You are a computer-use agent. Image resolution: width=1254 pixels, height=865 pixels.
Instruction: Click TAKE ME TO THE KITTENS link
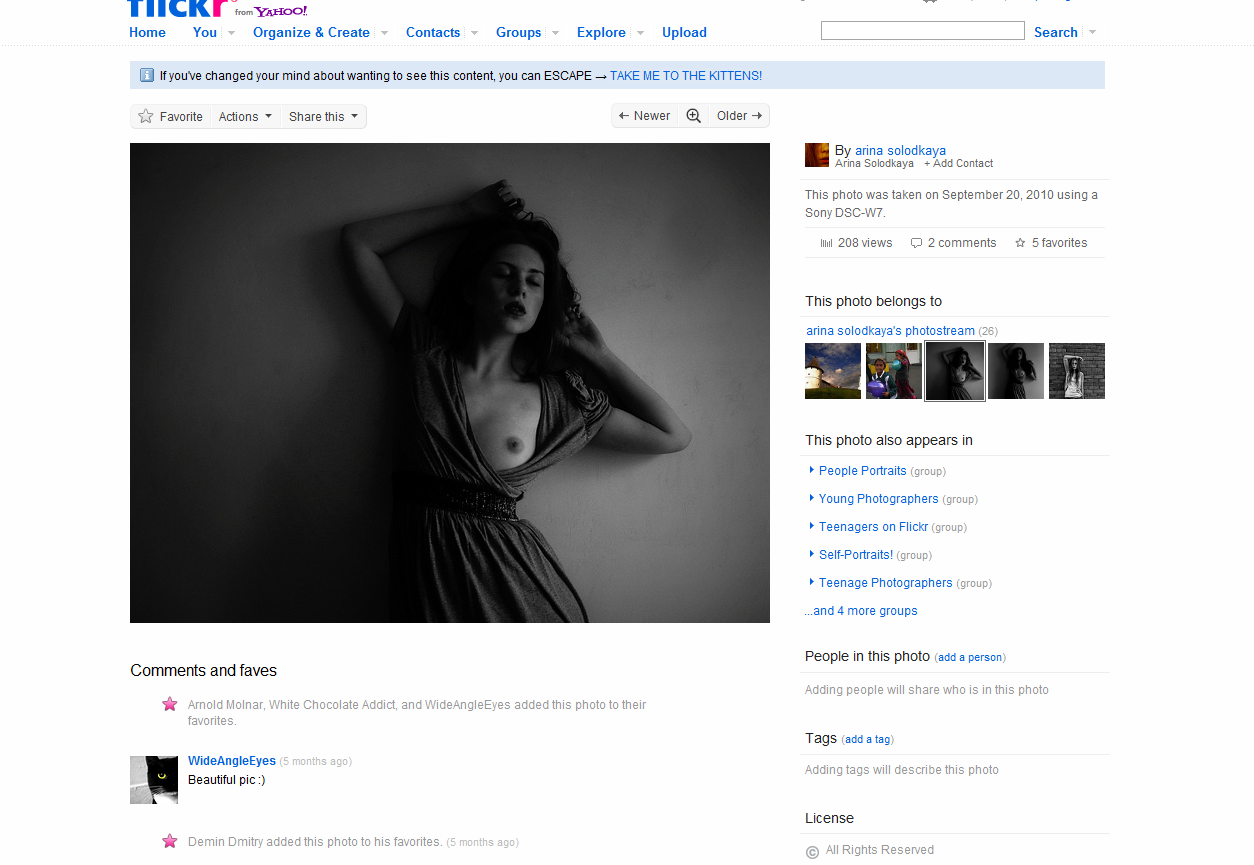click(x=686, y=76)
